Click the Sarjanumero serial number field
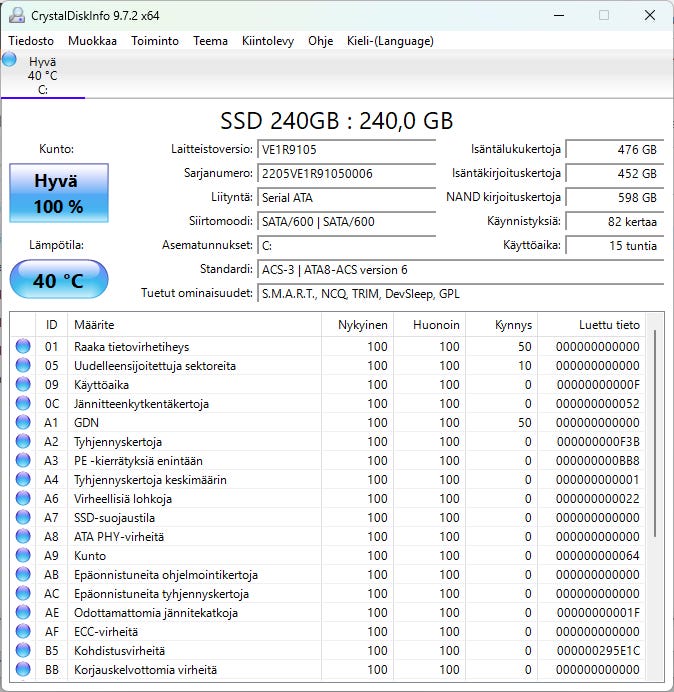Viewport: 674px width, 692px height. click(346, 173)
